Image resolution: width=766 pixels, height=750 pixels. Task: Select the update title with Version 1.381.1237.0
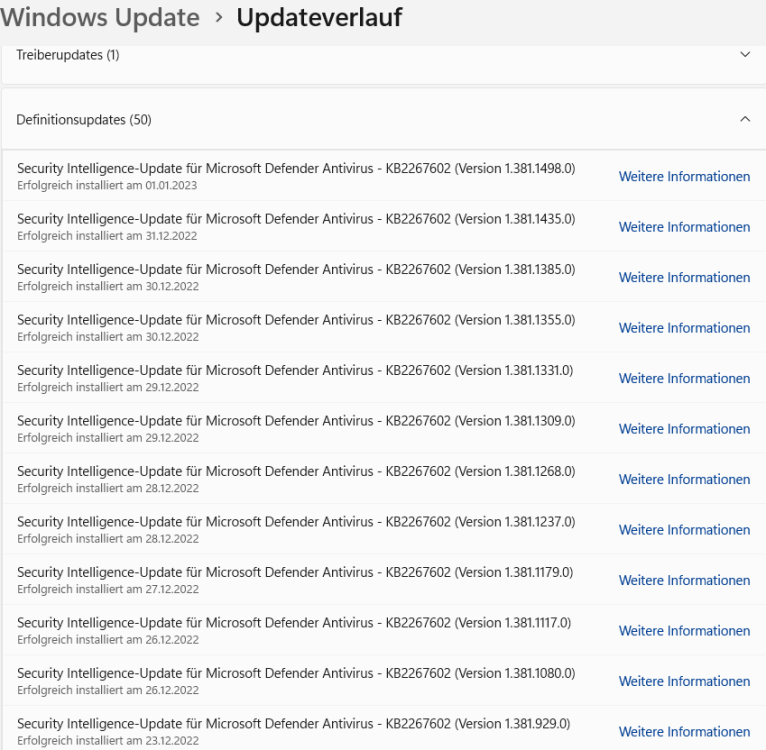tap(296, 522)
